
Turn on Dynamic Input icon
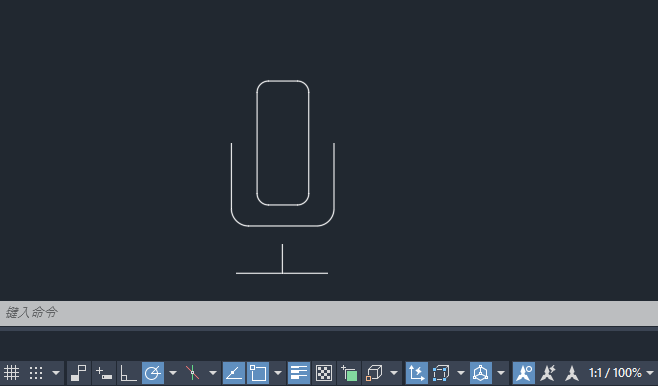pos(104,373)
